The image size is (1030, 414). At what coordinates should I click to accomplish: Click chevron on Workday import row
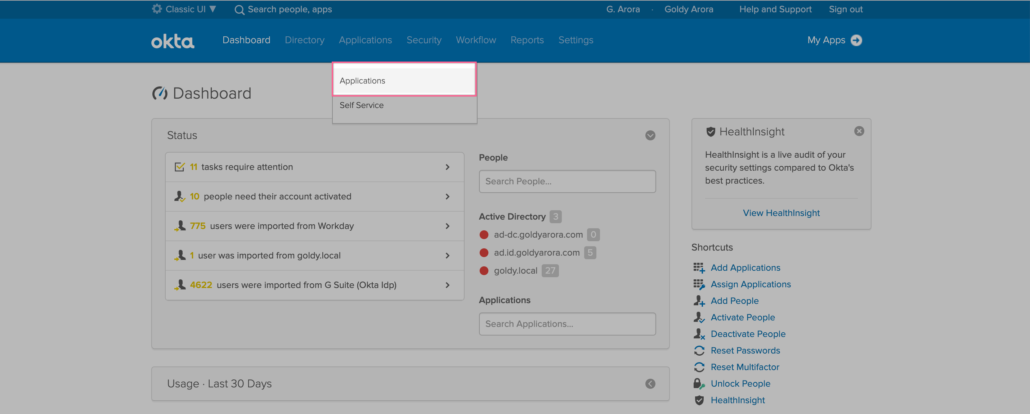[447, 226]
